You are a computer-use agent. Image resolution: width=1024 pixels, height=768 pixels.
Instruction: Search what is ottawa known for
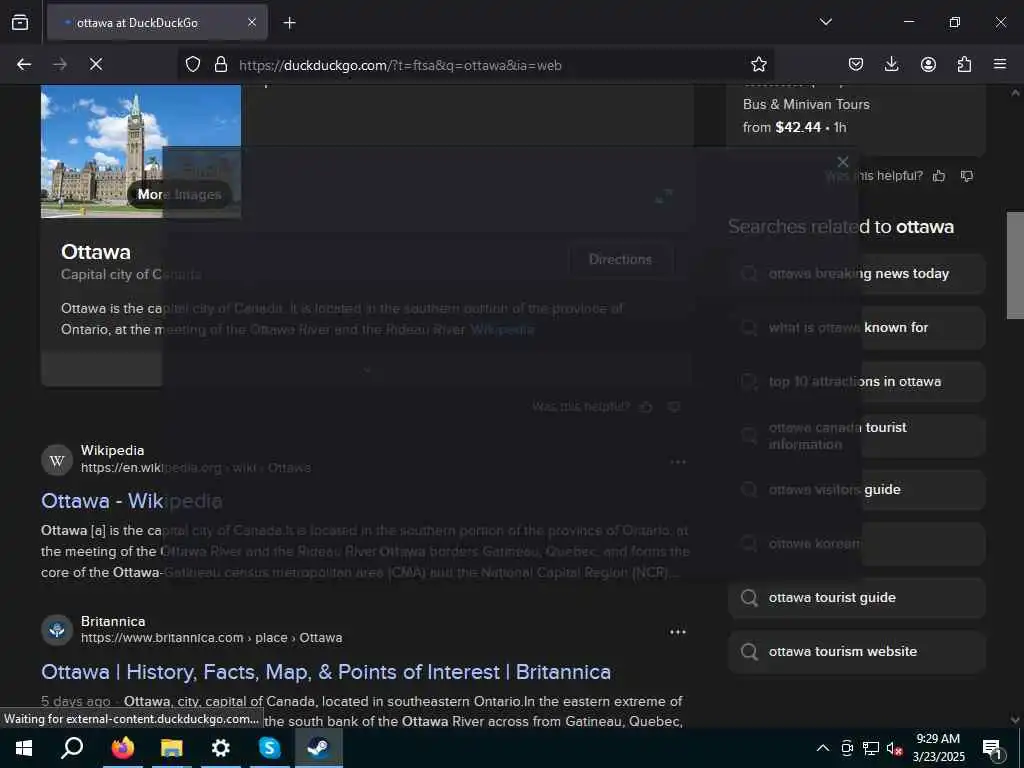coord(857,328)
